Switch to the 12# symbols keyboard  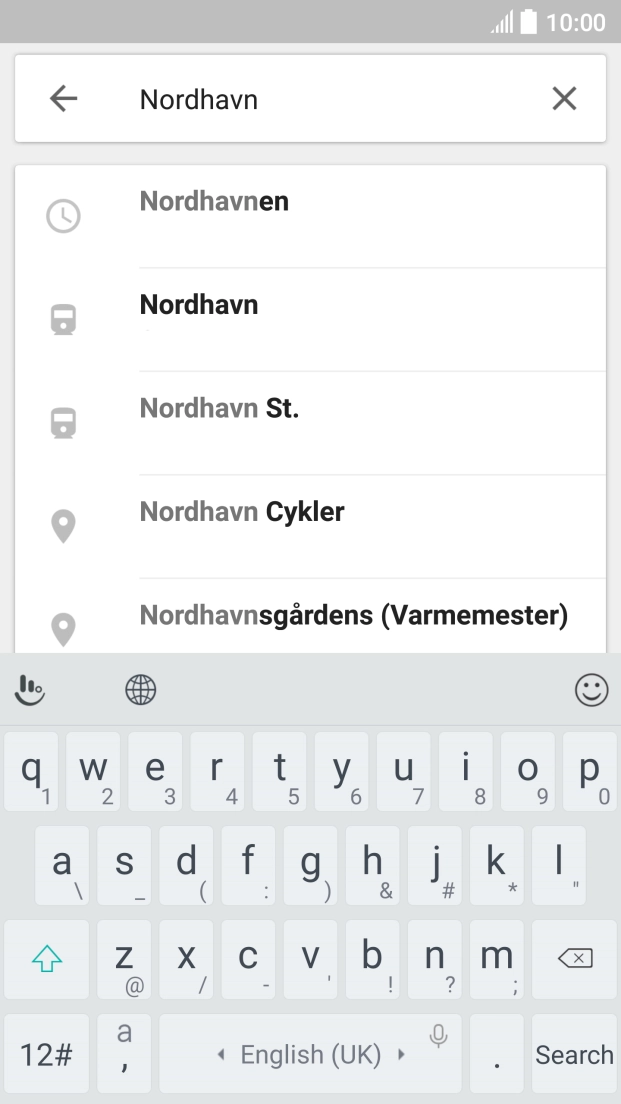click(46, 1054)
